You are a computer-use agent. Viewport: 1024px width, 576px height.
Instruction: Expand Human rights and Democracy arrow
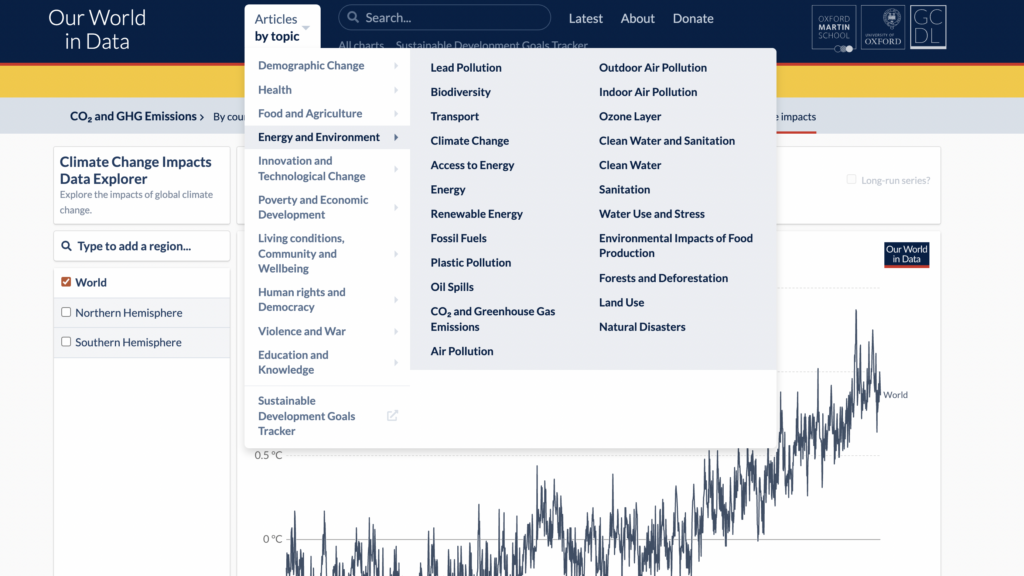coord(396,299)
